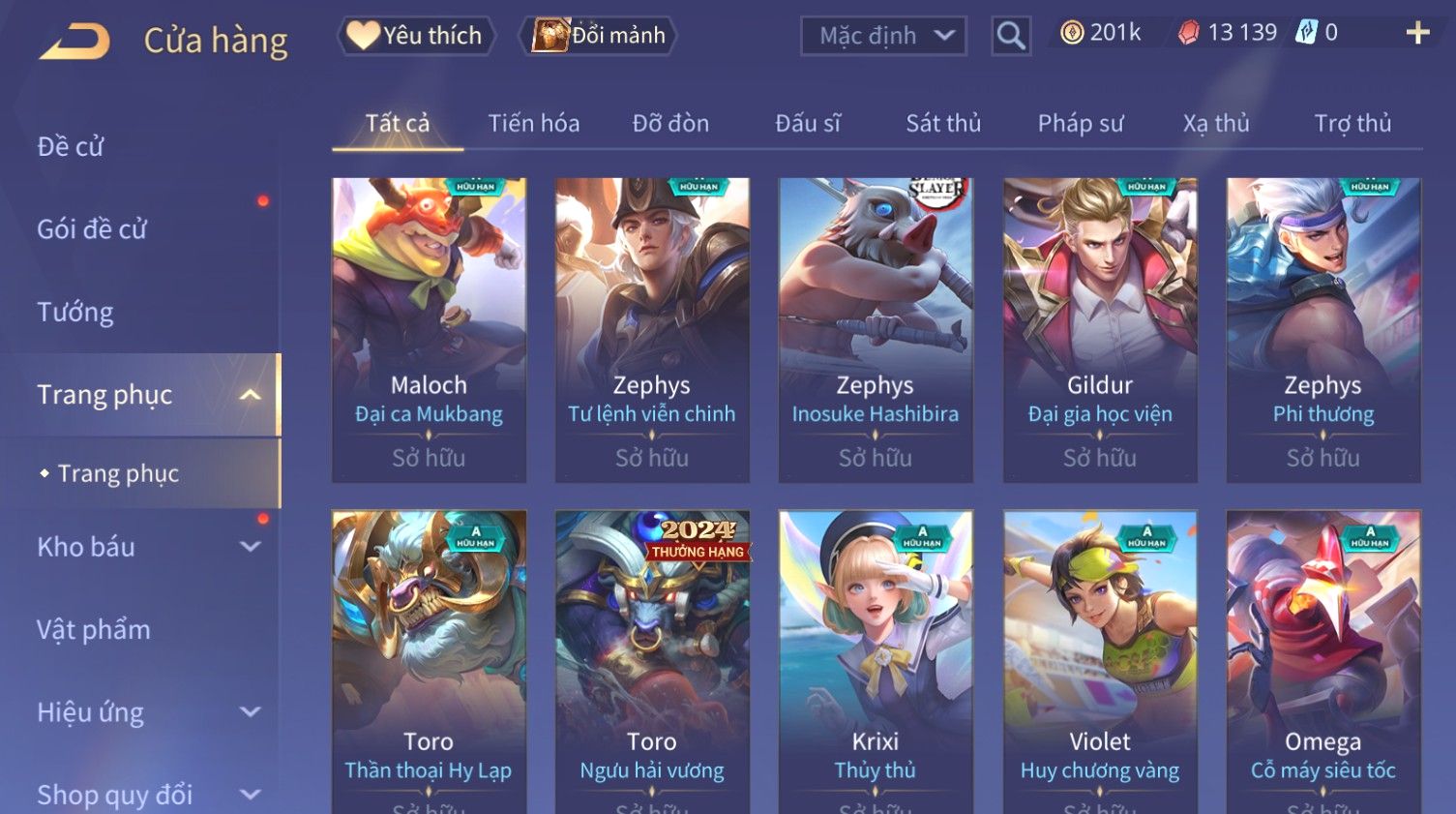The width and height of the screenshot is (1456, 814).
Task: Tap the red gem currency icon
Action: pos(1189,33)
